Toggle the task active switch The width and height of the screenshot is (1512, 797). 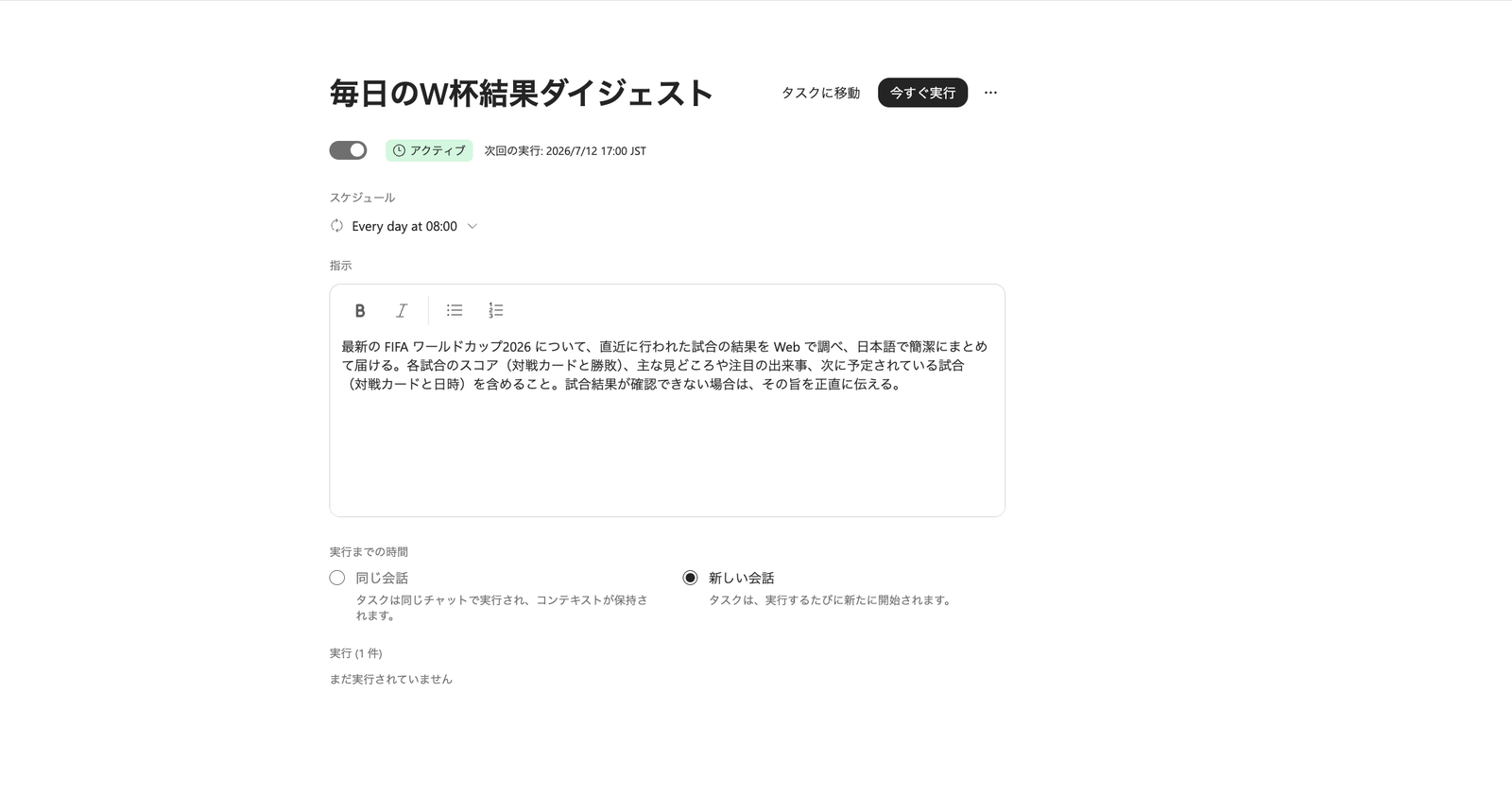point(348,150)
